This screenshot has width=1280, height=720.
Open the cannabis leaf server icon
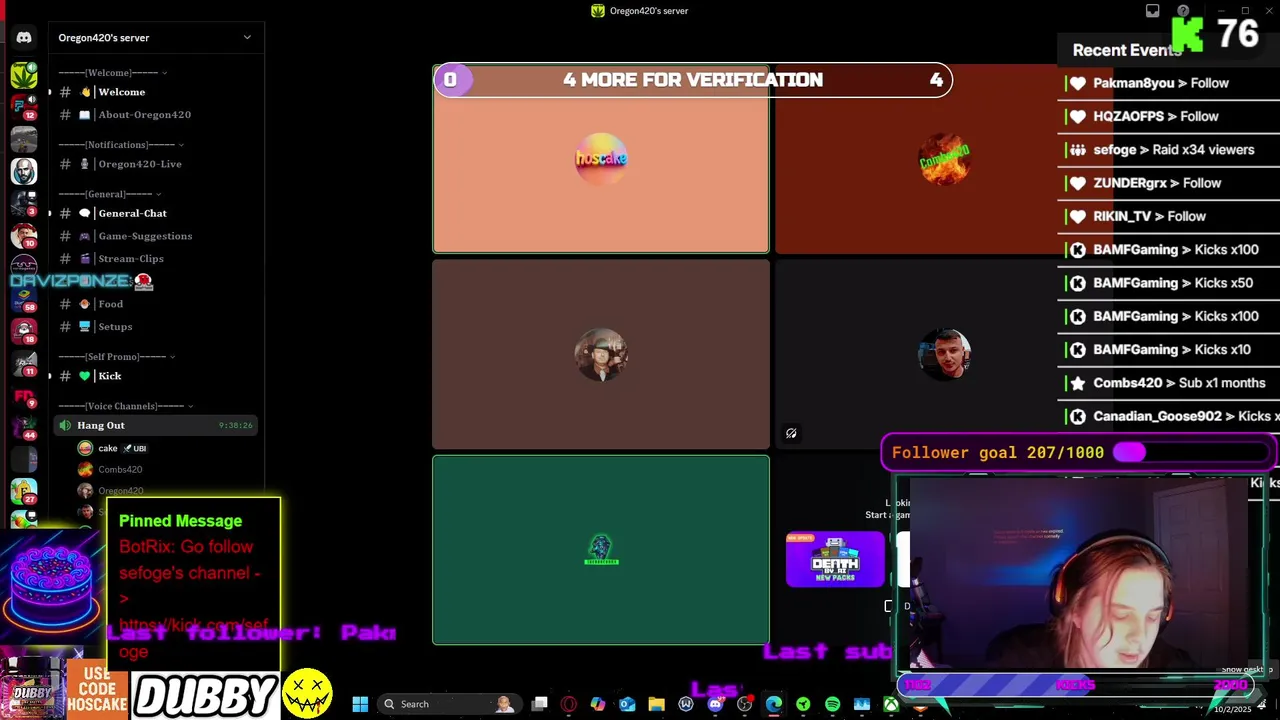tap(24, 75)
